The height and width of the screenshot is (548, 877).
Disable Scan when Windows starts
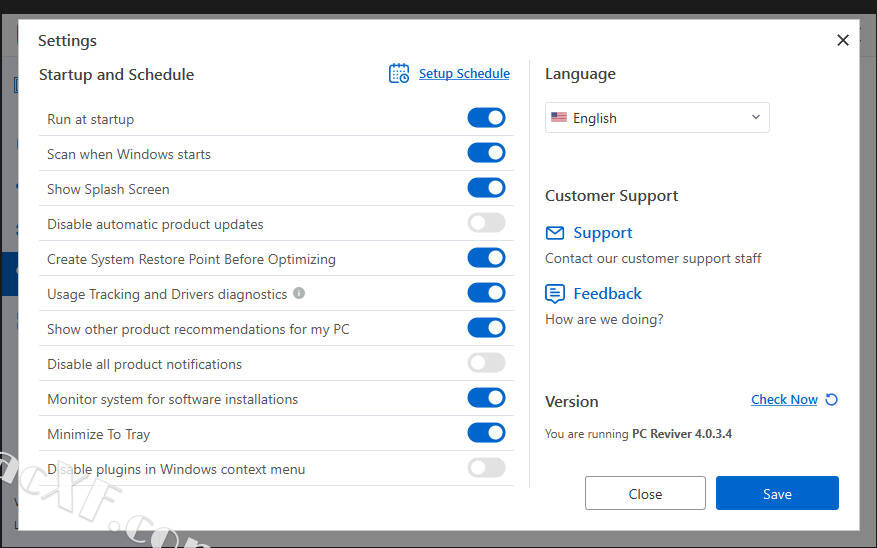486,153
